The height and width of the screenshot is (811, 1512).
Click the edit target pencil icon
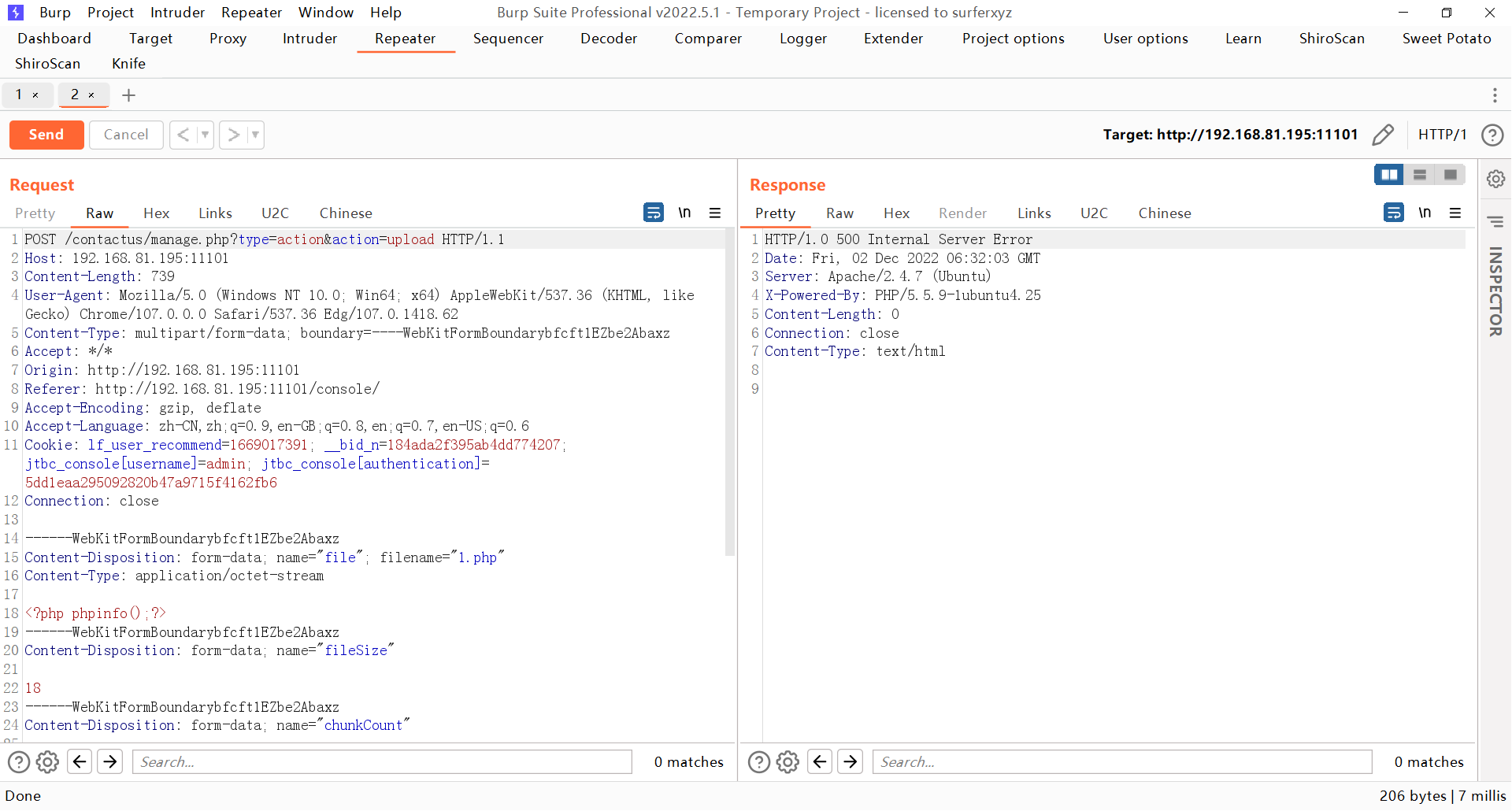click(1383, 135)
